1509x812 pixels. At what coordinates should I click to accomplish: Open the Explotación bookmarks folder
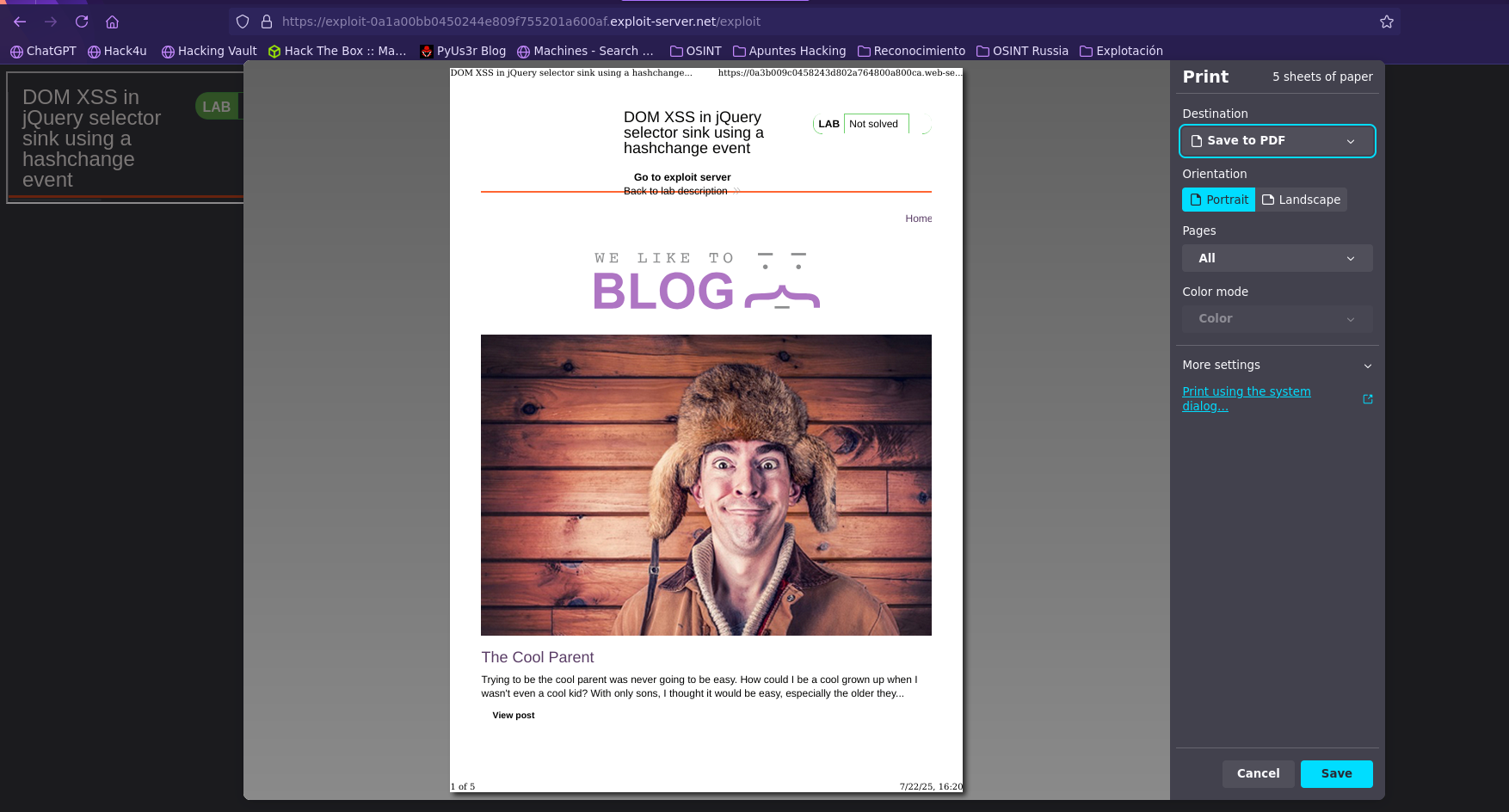pos(1122,51)
